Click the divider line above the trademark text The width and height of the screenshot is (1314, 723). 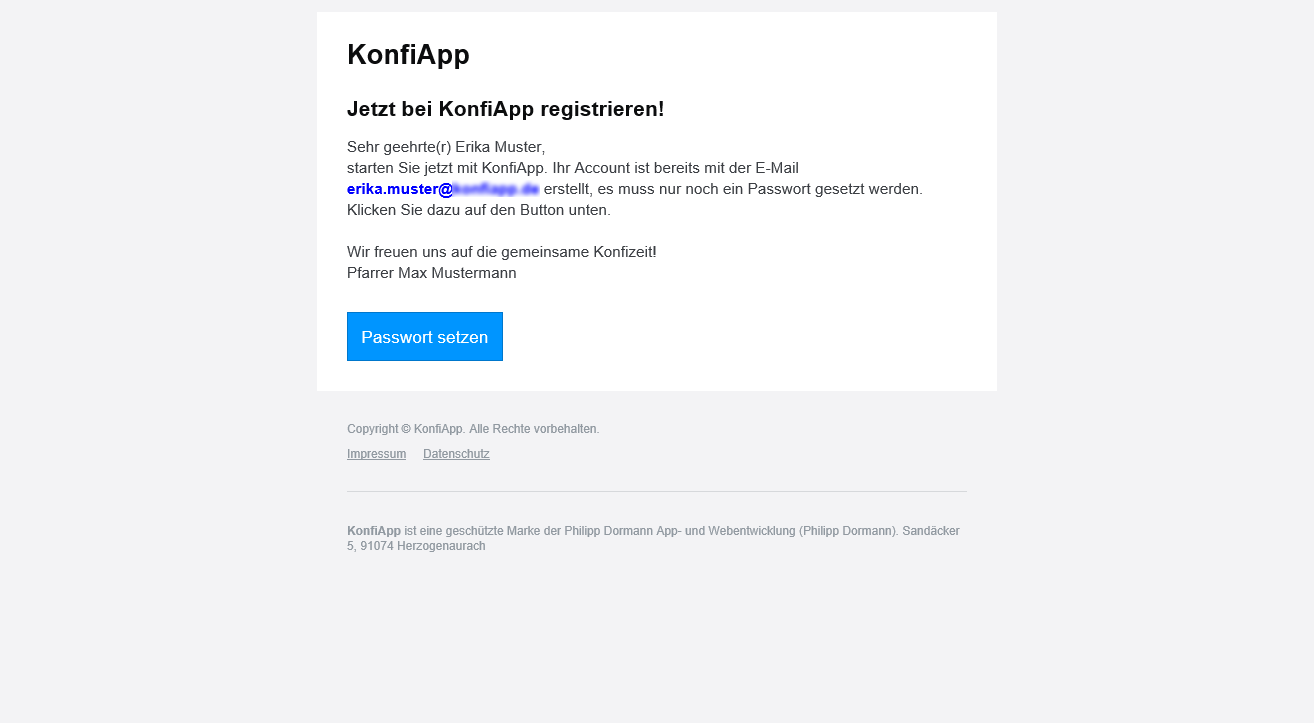tap(656, 490)
